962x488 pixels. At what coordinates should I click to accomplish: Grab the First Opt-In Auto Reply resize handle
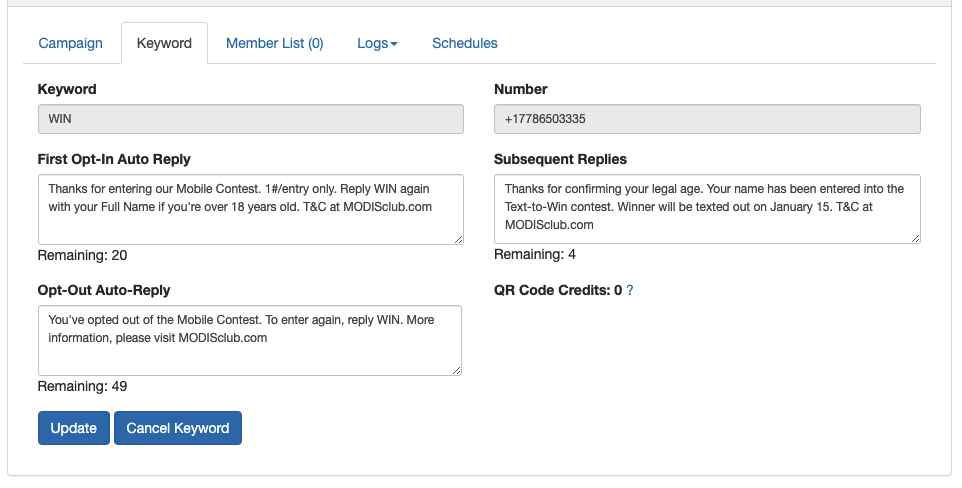[458, 238]
